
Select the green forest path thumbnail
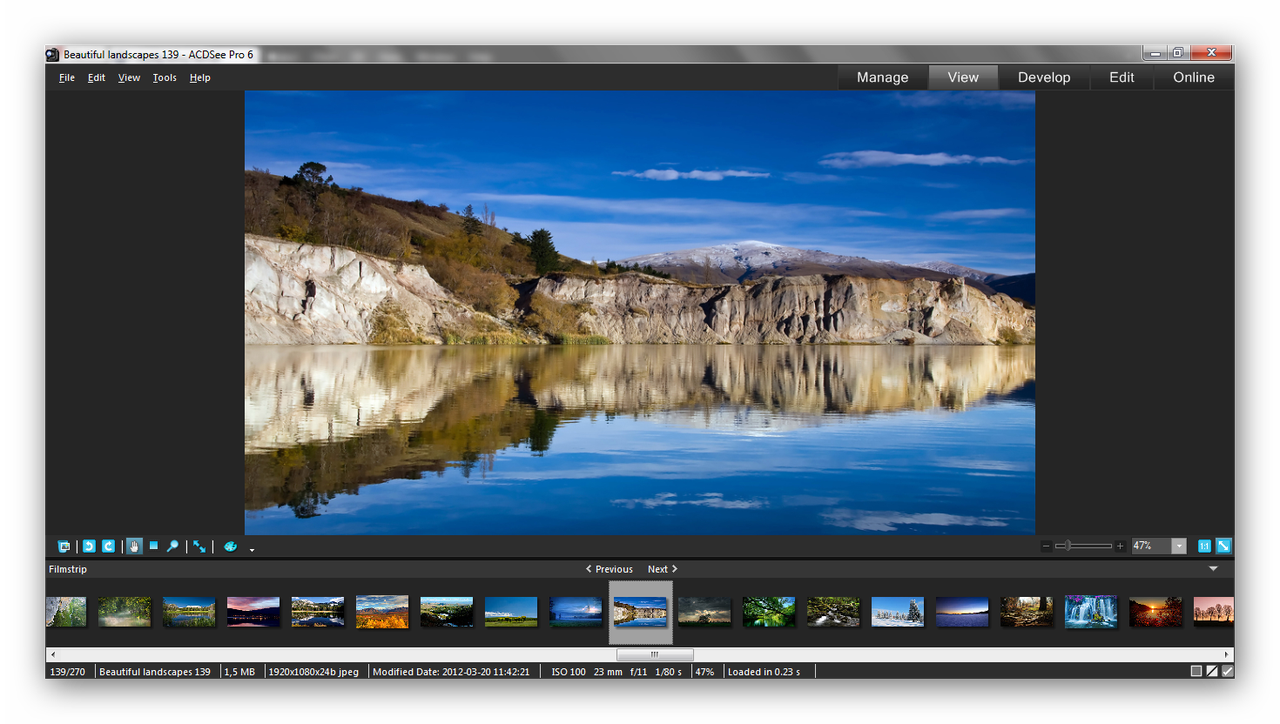click(x=125, y=612)
